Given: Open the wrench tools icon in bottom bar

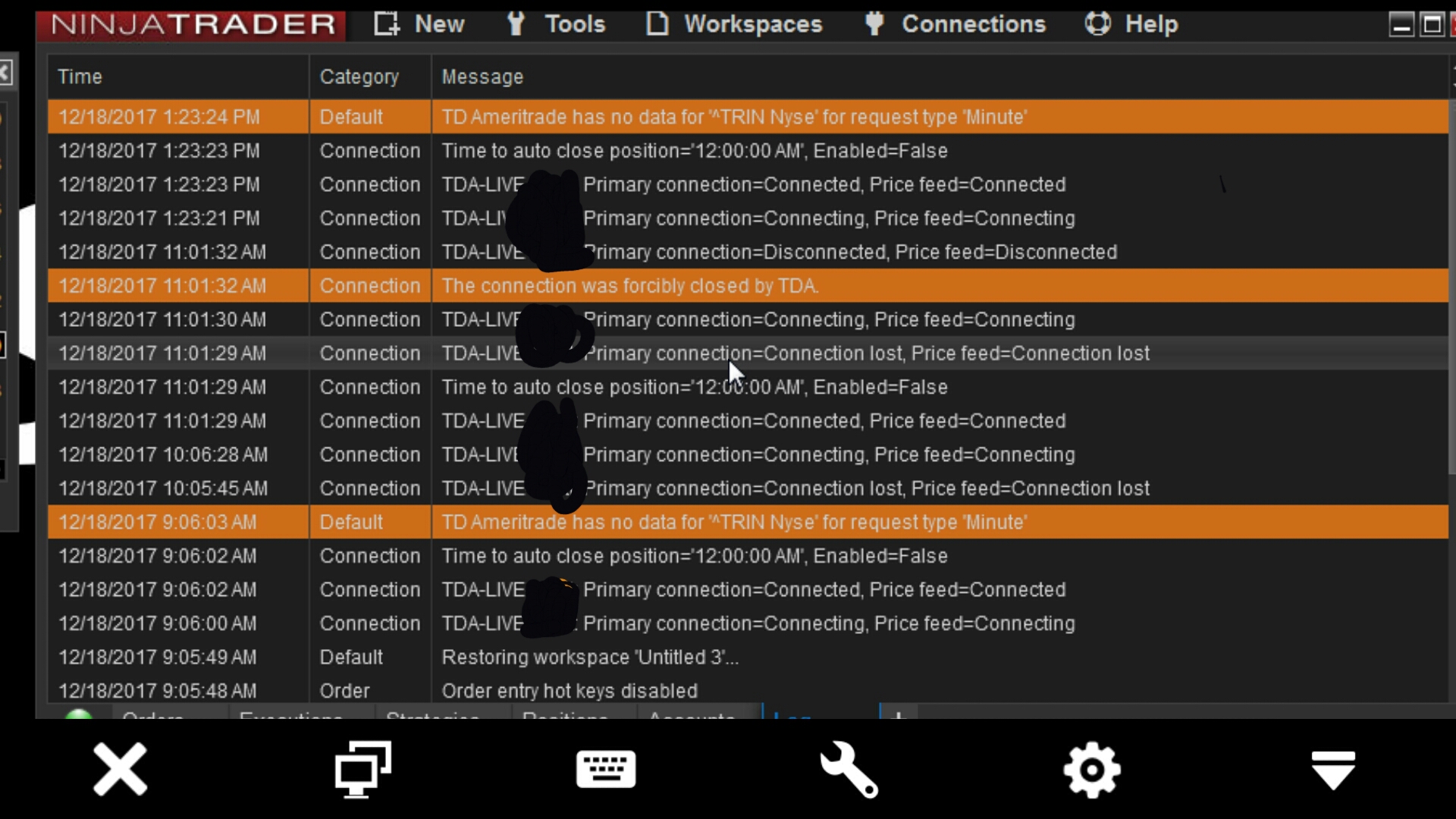Looking at the screenshot, I should click(849, 769).
